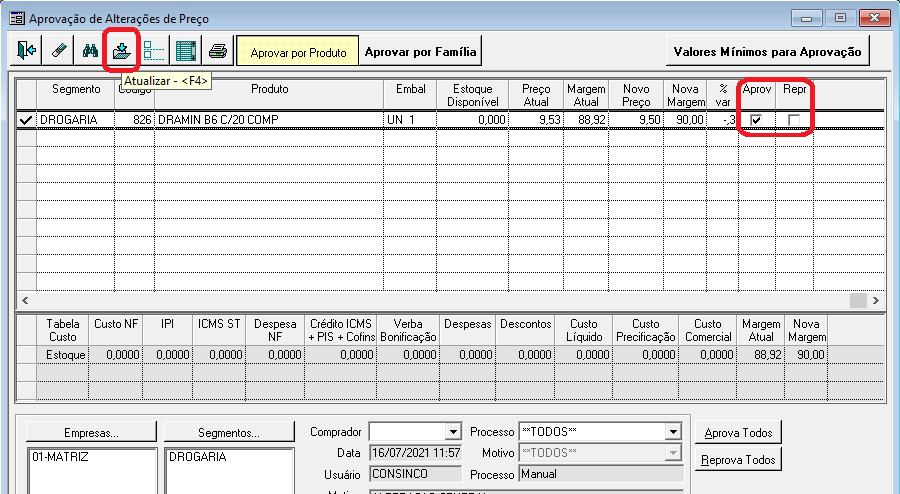Click the Custo Precificação column header

(645, 330)
